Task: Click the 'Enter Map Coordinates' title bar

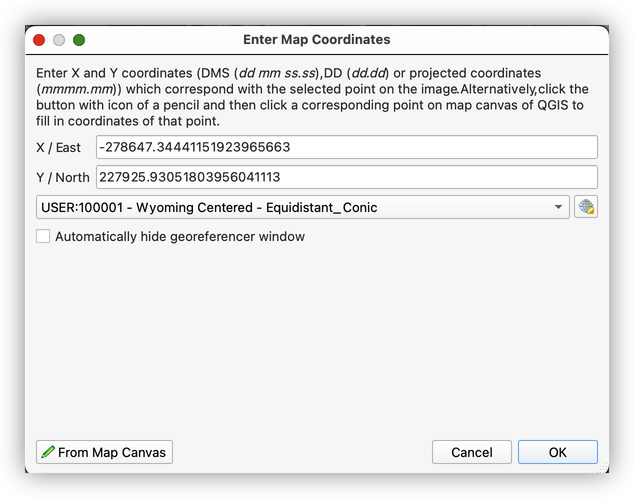Action: pyautogui.click(x=316, y=40)
